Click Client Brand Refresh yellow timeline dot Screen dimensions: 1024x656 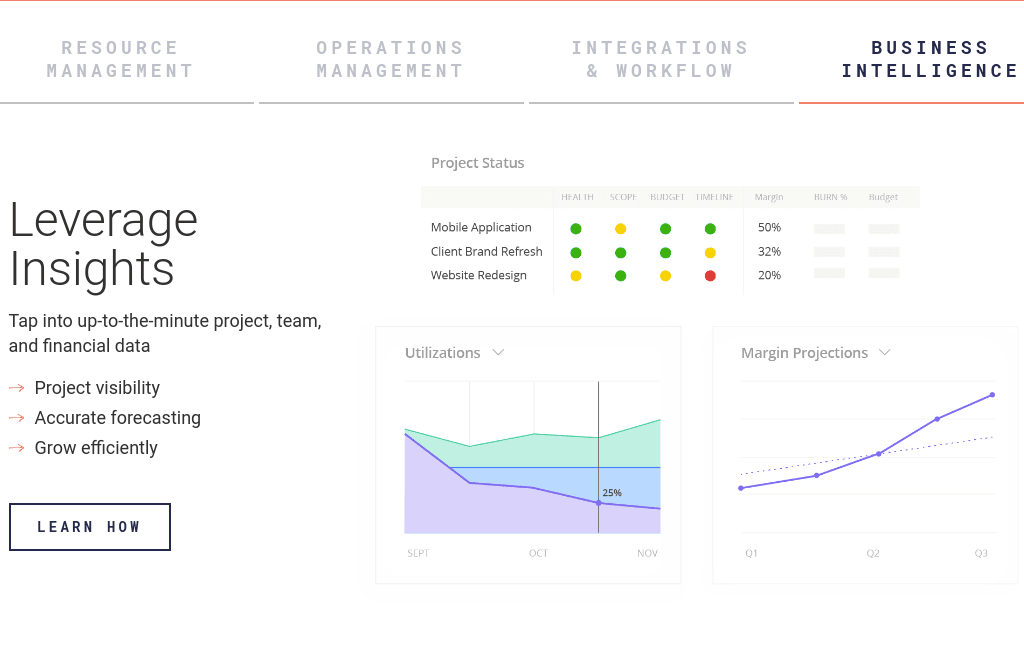pos(711,253)
